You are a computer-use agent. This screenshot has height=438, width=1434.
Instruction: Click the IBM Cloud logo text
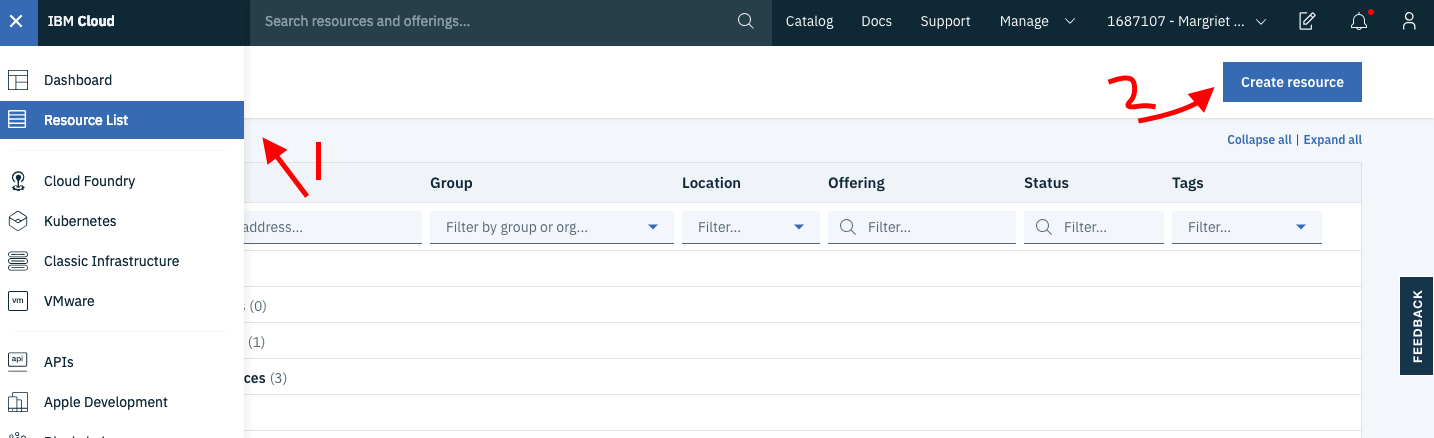[81, 21]
